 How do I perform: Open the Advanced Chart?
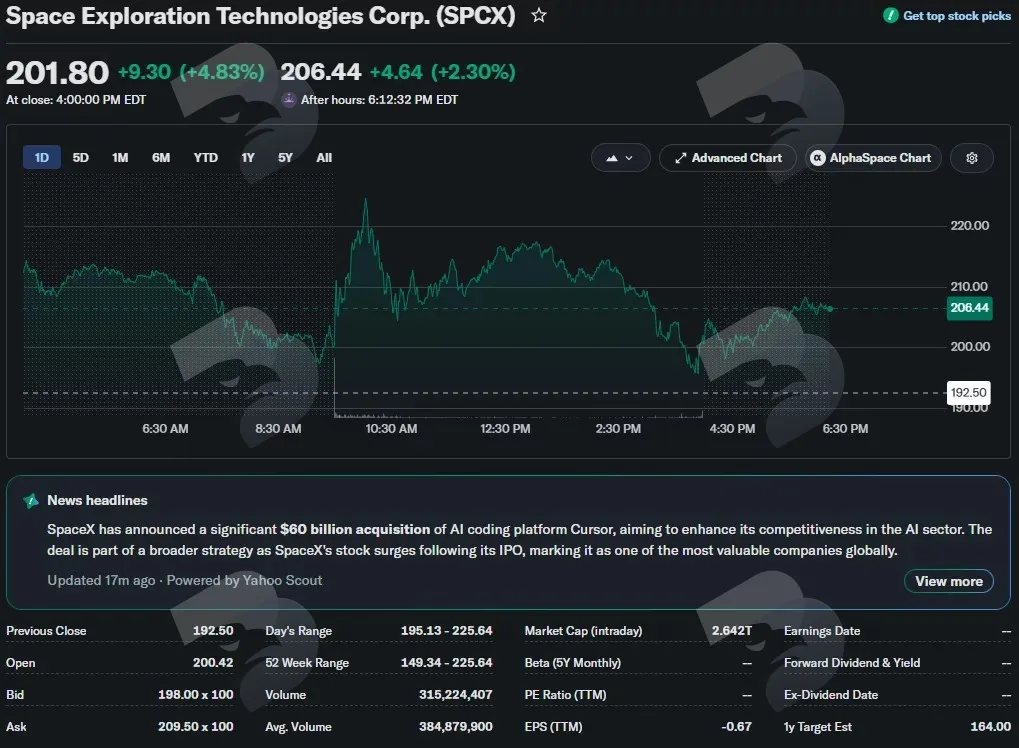728,158
